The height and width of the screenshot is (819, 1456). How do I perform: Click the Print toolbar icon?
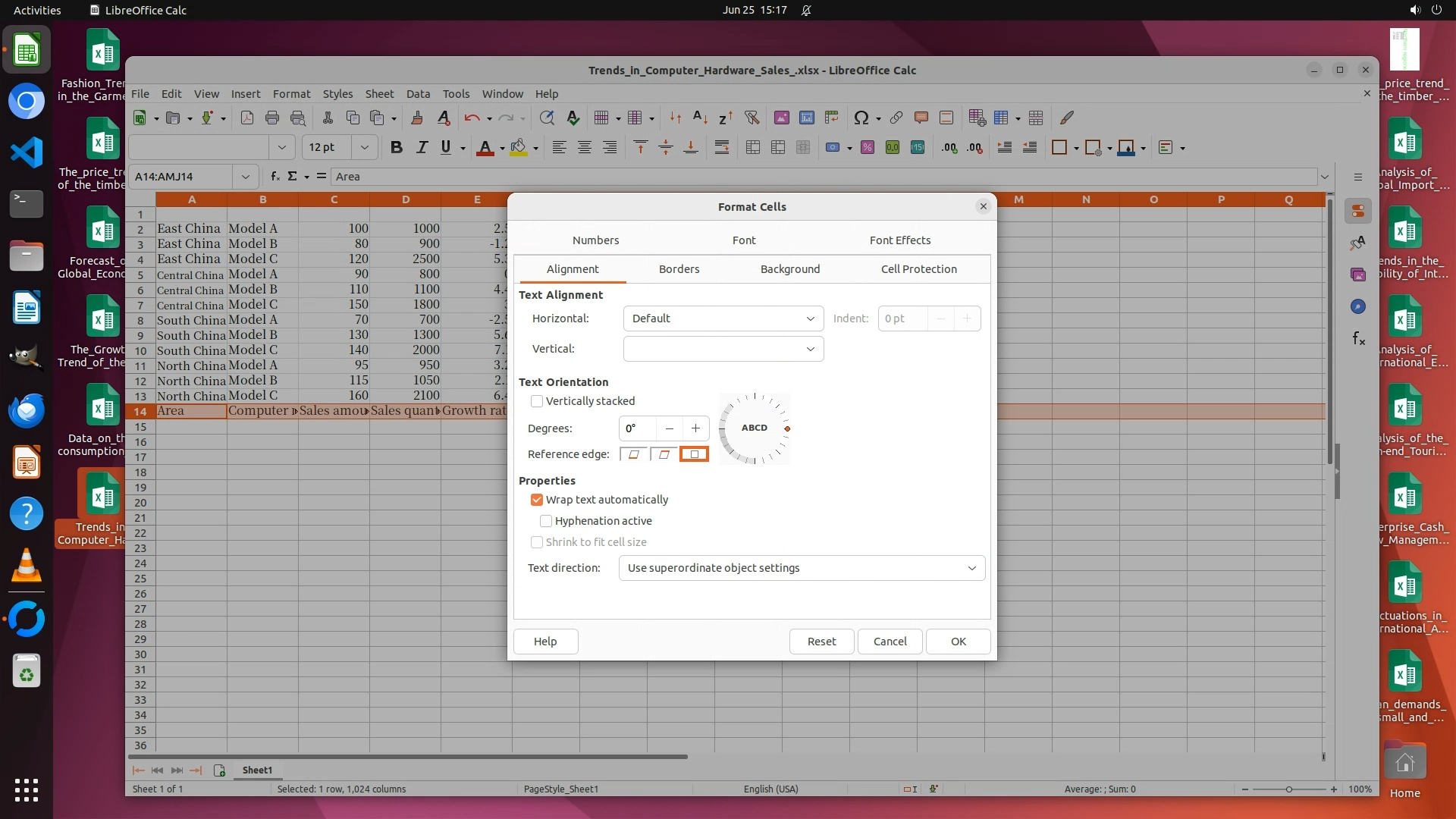(272, 118)
